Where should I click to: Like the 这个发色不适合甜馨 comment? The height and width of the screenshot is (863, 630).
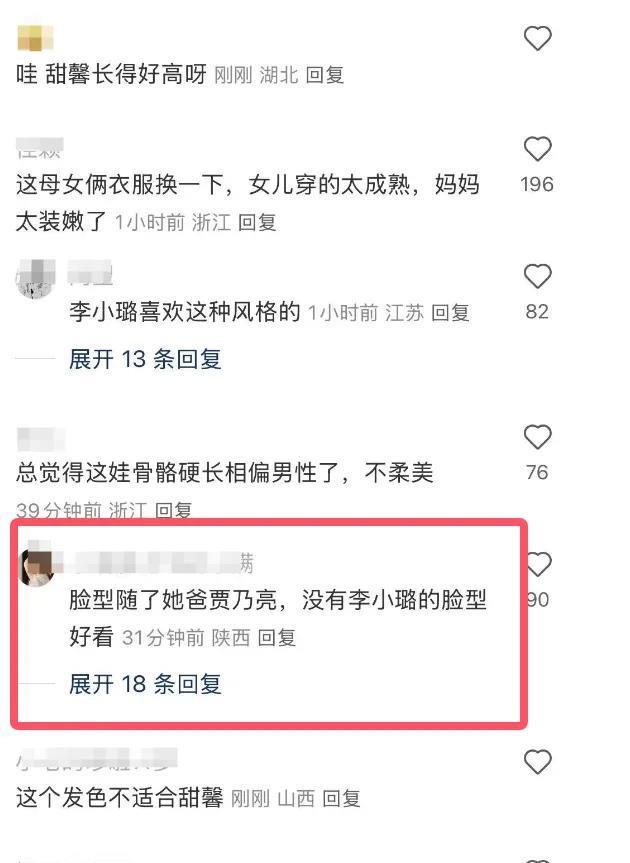click(537, 762)
